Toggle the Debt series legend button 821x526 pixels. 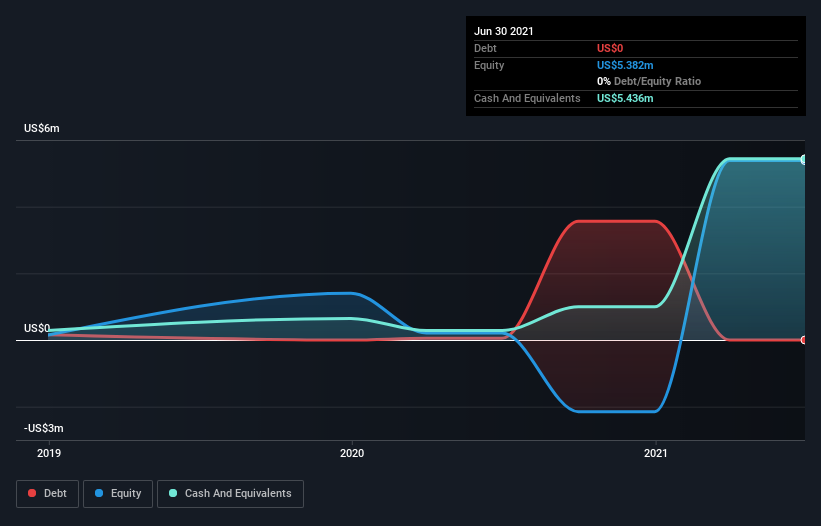tap(47, 494)
